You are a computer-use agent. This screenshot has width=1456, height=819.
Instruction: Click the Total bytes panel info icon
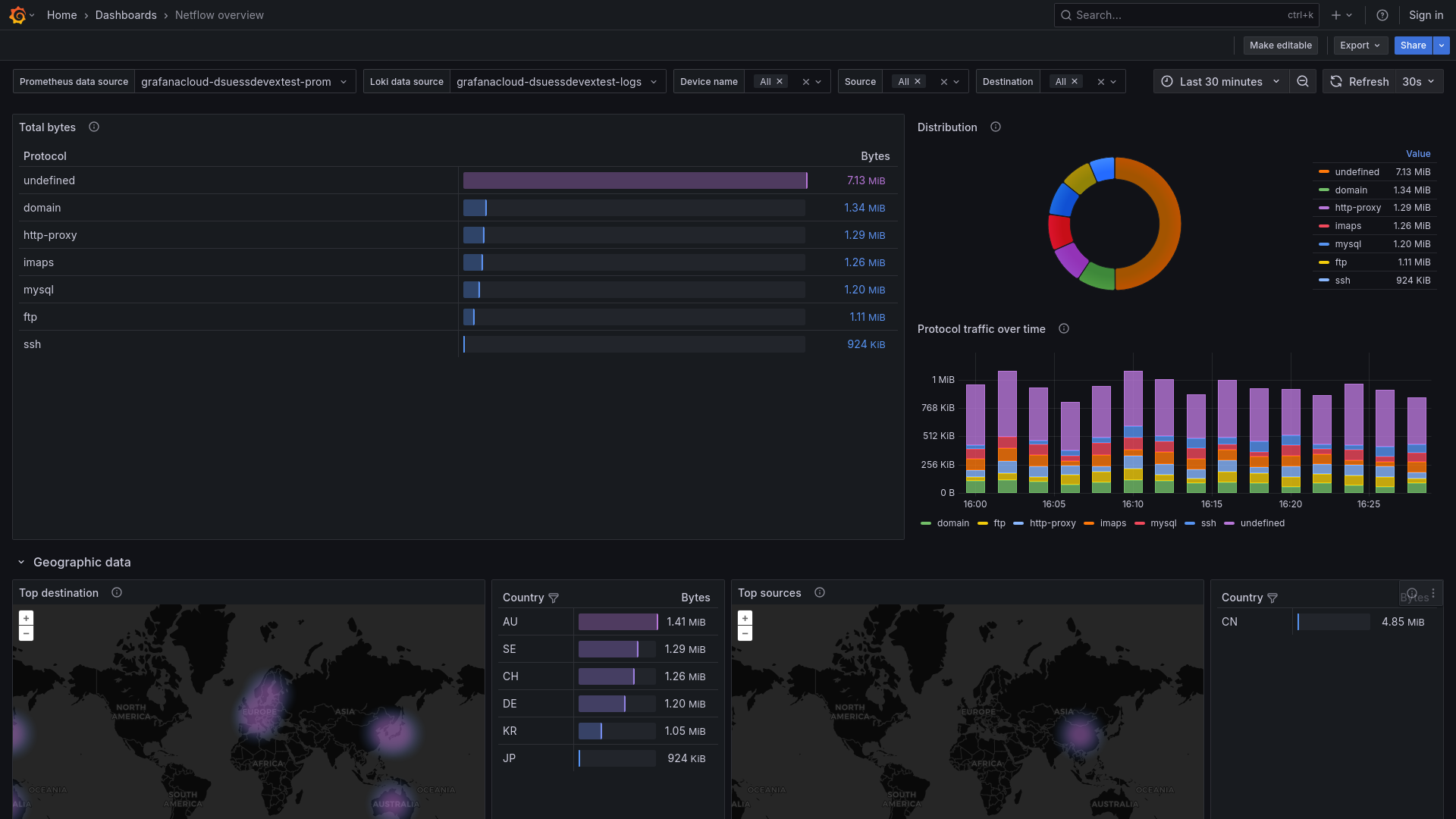pyautogui.click(x=93, y=127)
